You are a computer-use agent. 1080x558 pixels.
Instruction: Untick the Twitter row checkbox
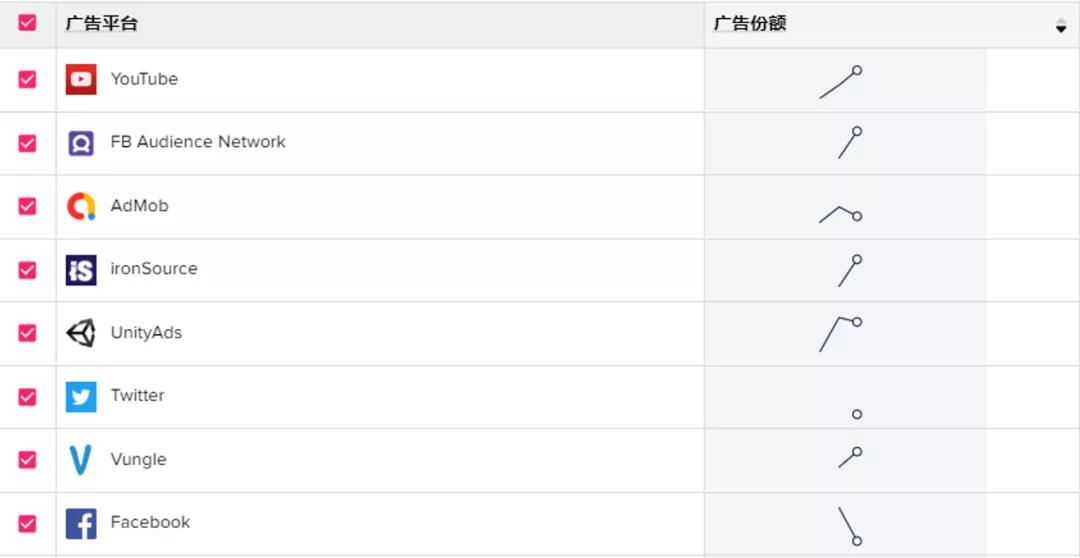[x=27, y=396]
